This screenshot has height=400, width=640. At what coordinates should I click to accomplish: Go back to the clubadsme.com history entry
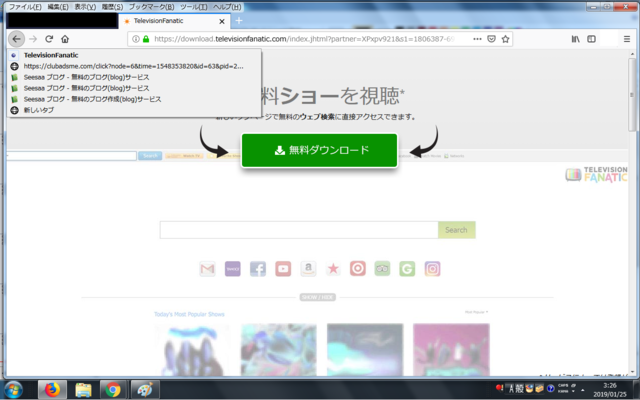pos(134,66)
